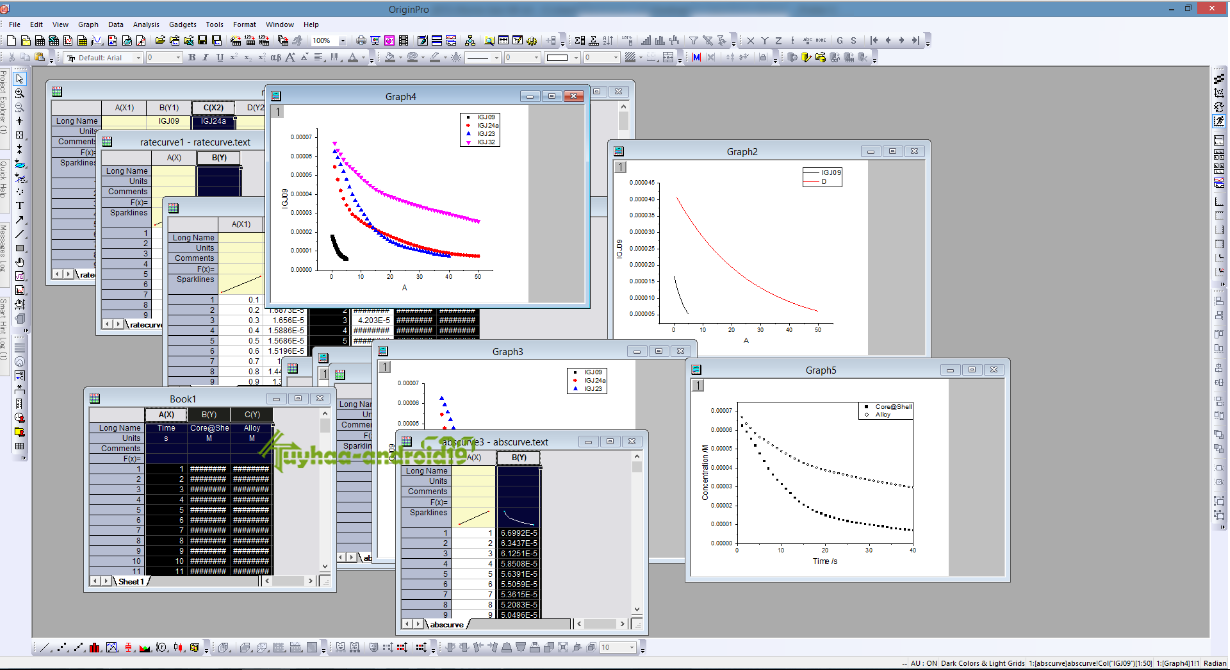Select the Zoom Out tool
The height and width of the screenshot is (670, 1230).
[20, 107]
